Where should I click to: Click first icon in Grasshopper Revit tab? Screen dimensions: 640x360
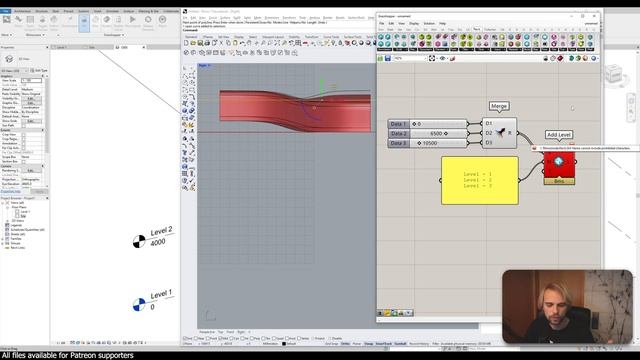380,37
